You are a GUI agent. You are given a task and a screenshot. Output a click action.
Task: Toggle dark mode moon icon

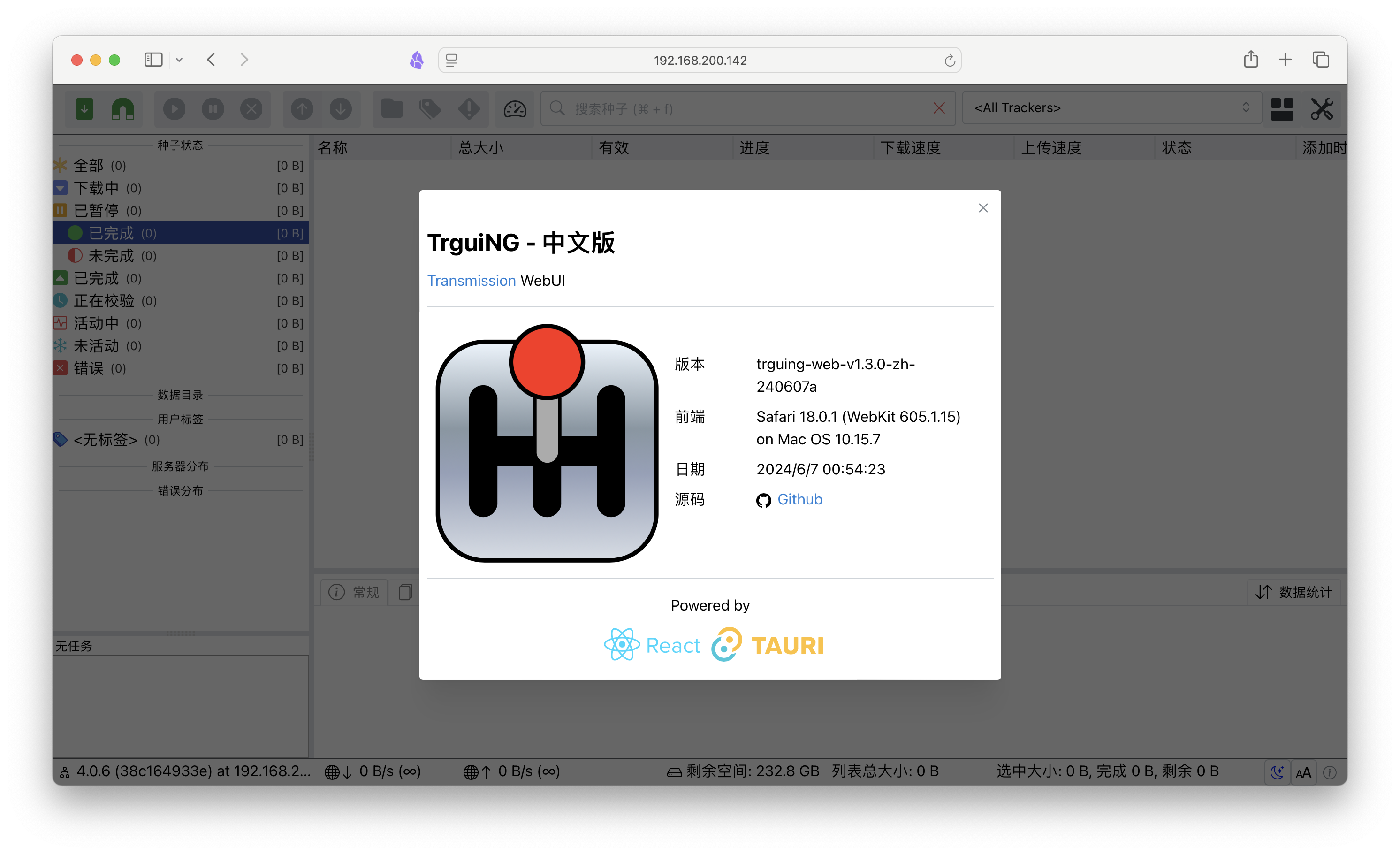pyautogui.click(x=1277, y=772)
